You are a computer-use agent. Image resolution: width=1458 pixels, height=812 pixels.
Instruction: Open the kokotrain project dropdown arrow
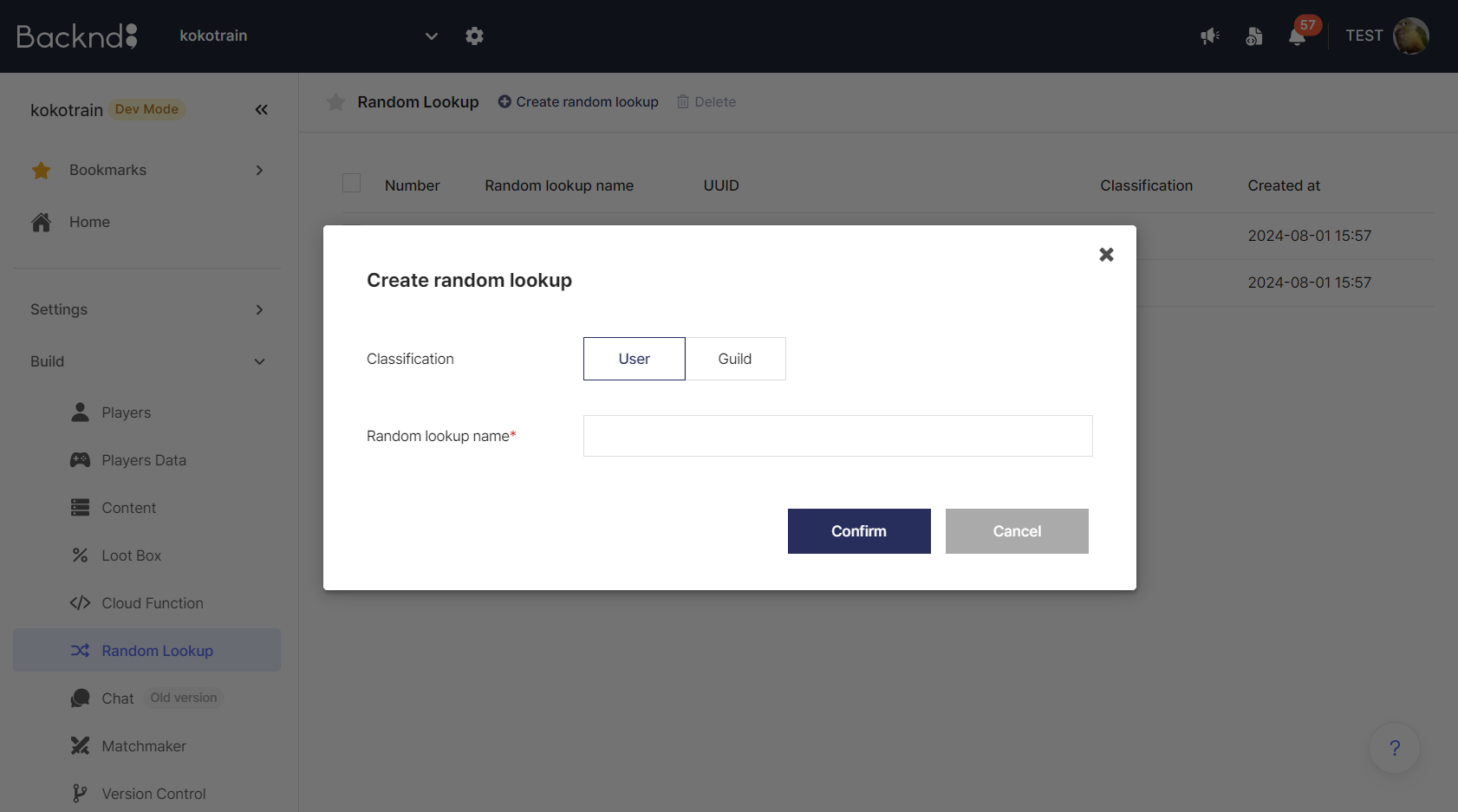(431, 36)
